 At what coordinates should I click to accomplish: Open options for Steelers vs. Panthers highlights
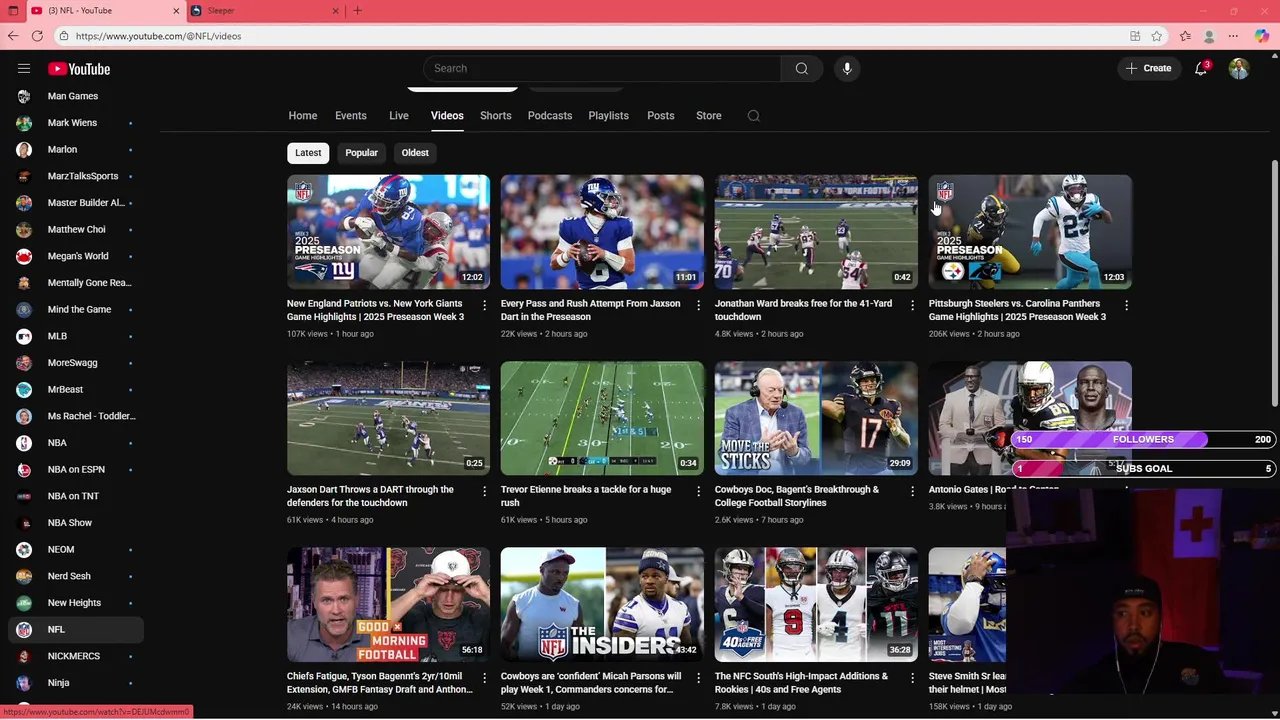[x=1126, y=305]
